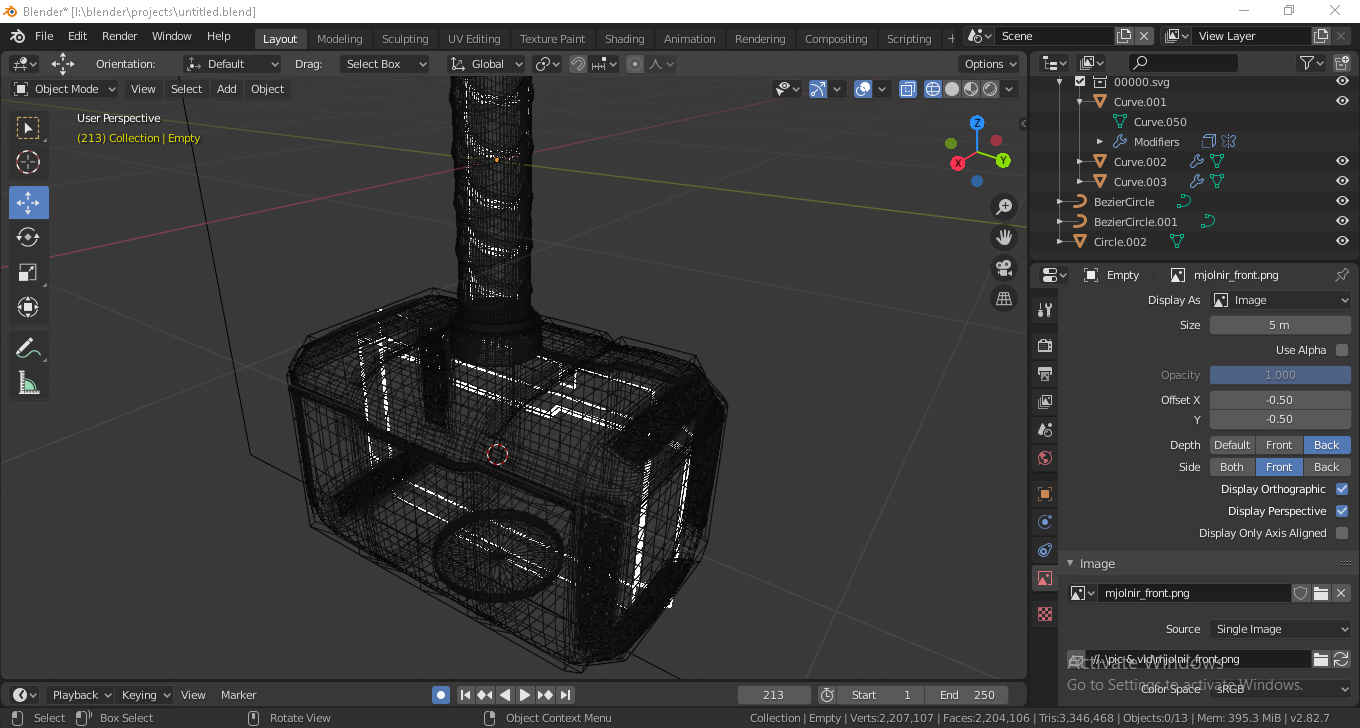Click the Opacity slider
Image resolution: width=1360 pixels, height=728 pixels.
pyautogui.click(x=1280, y=375)
